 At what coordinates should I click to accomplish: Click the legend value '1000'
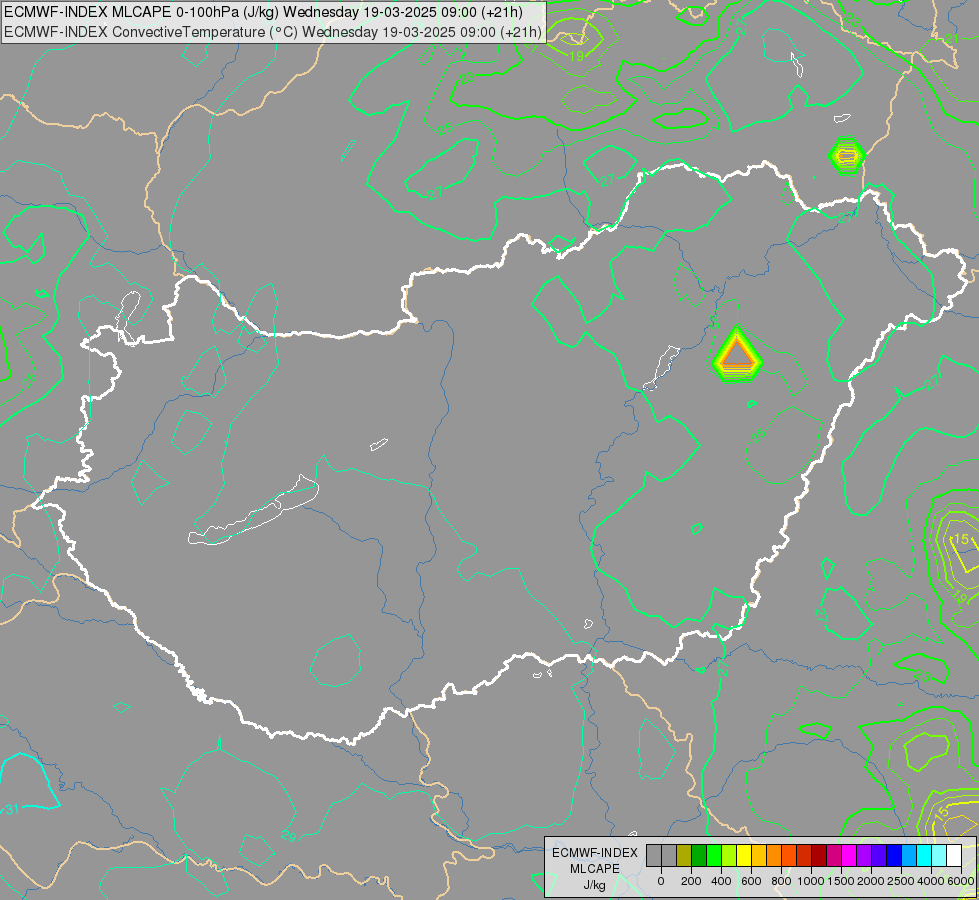(811, 881)
